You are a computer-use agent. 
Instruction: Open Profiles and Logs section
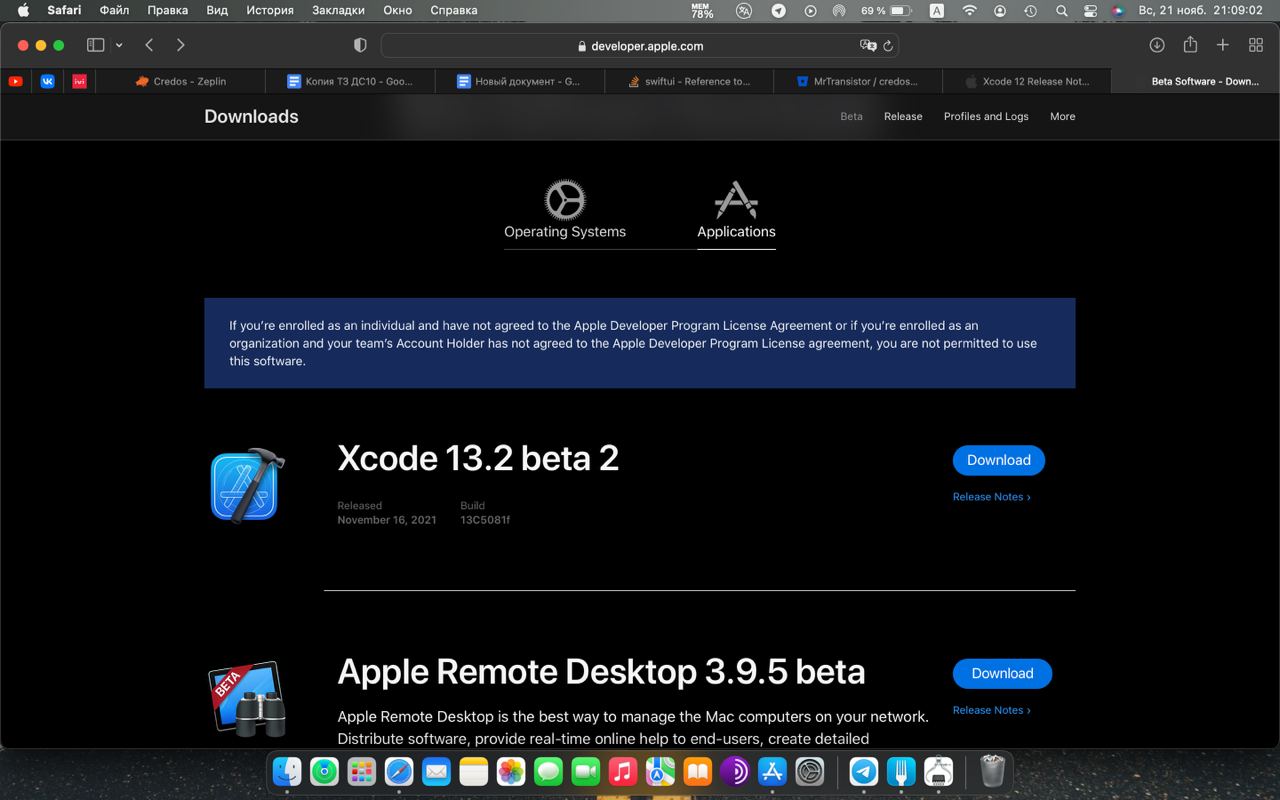(986, 116)
